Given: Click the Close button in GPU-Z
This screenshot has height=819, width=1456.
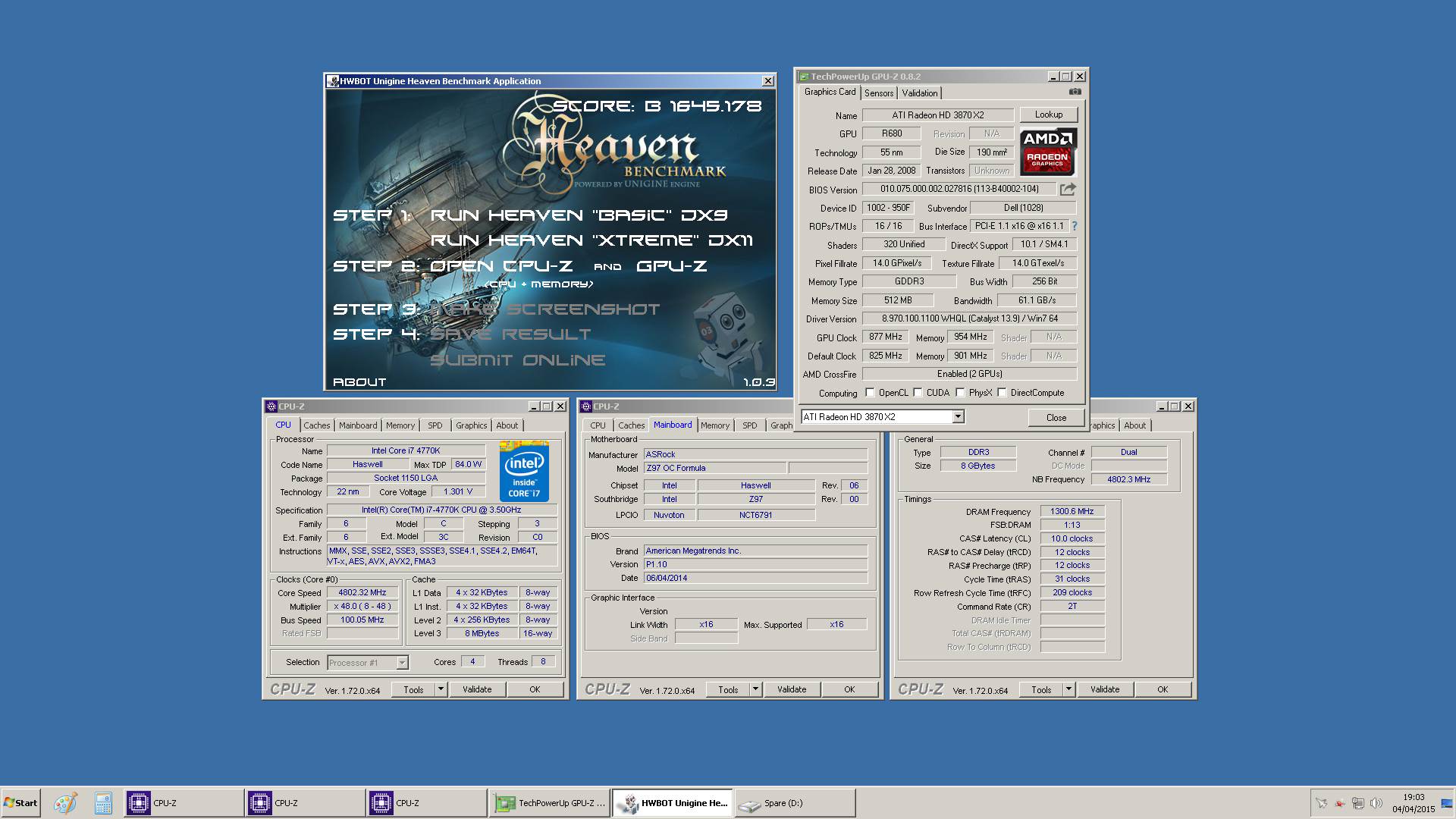Looking at the screenshot, I should 1056,418.
